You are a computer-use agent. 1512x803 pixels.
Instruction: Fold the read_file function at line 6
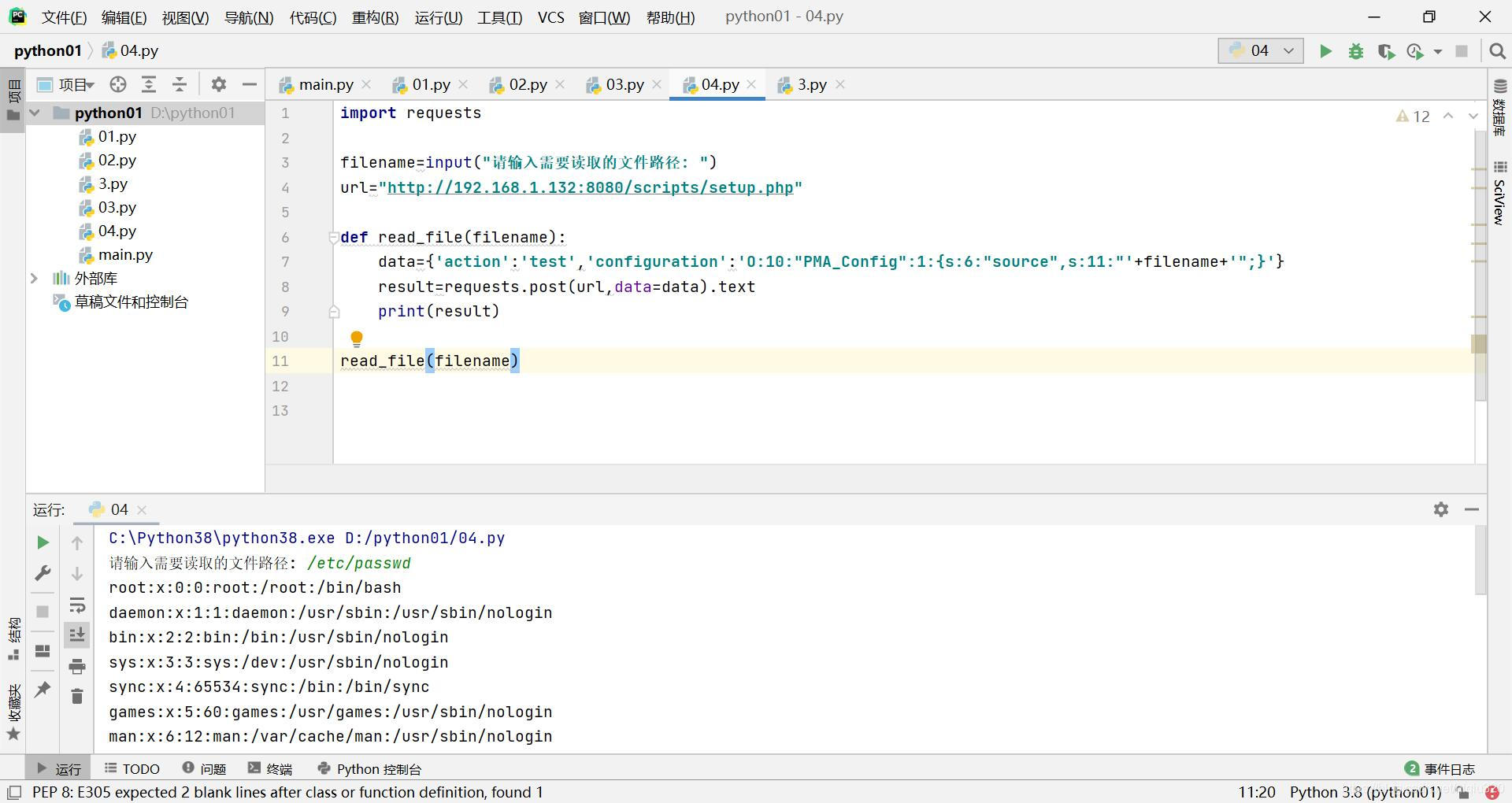[334, 237]
